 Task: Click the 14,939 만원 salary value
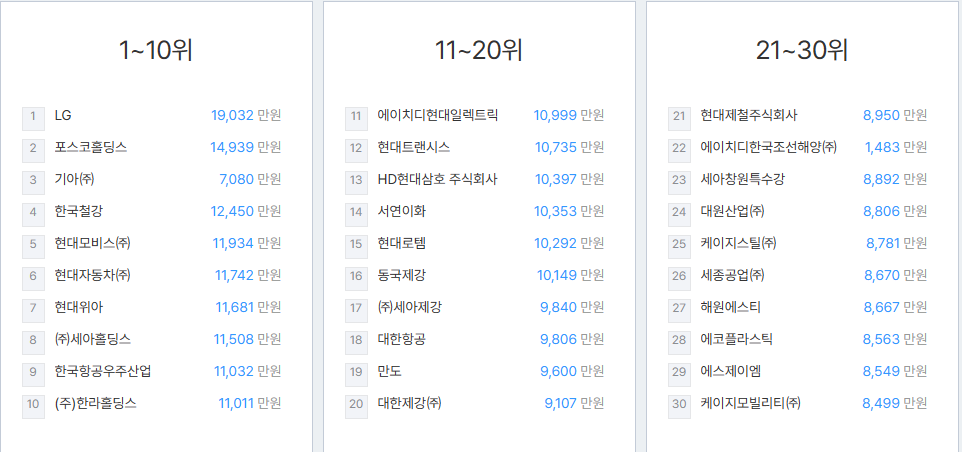click(x=245, y=147)
